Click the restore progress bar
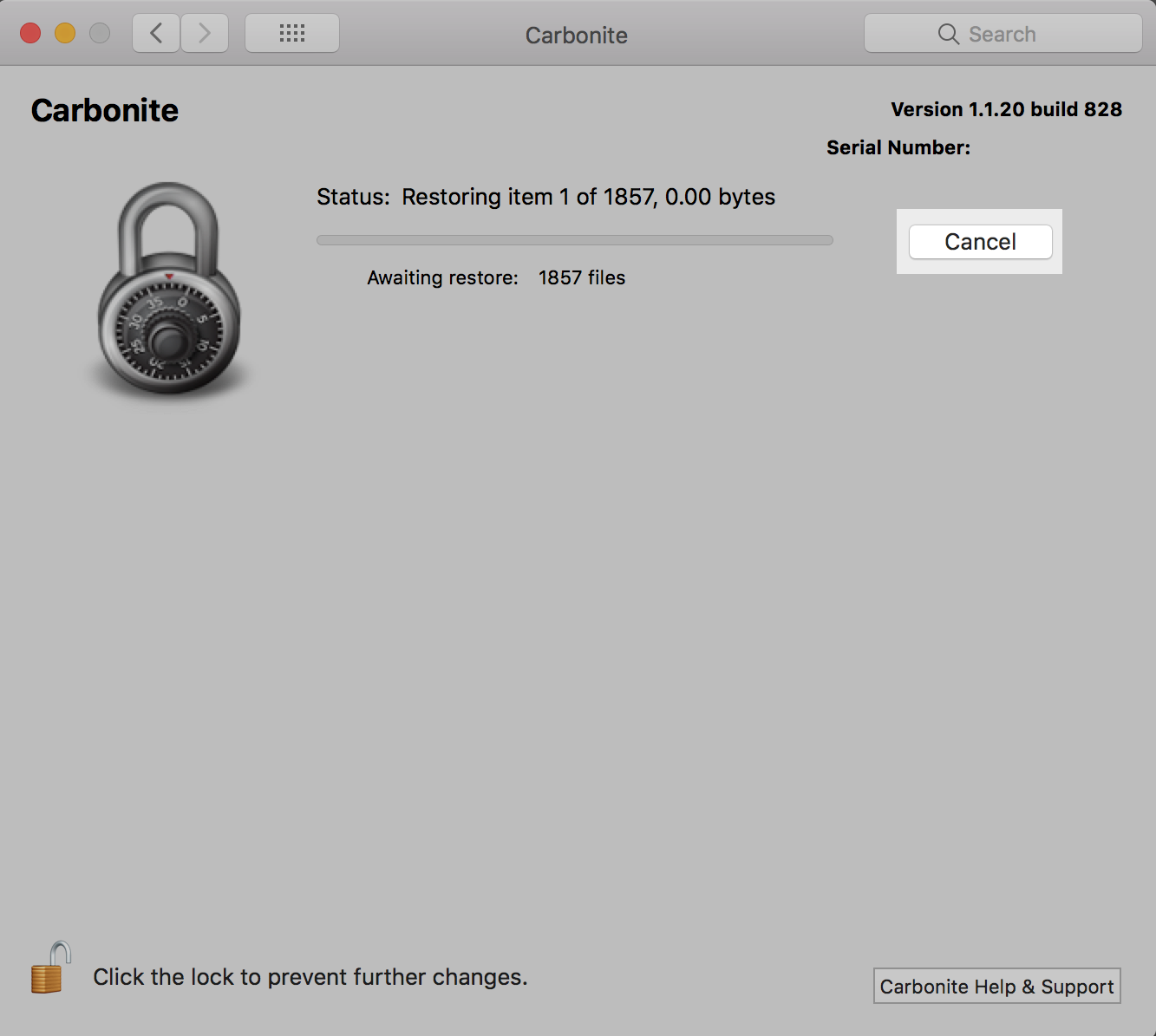 coord(574,240)
